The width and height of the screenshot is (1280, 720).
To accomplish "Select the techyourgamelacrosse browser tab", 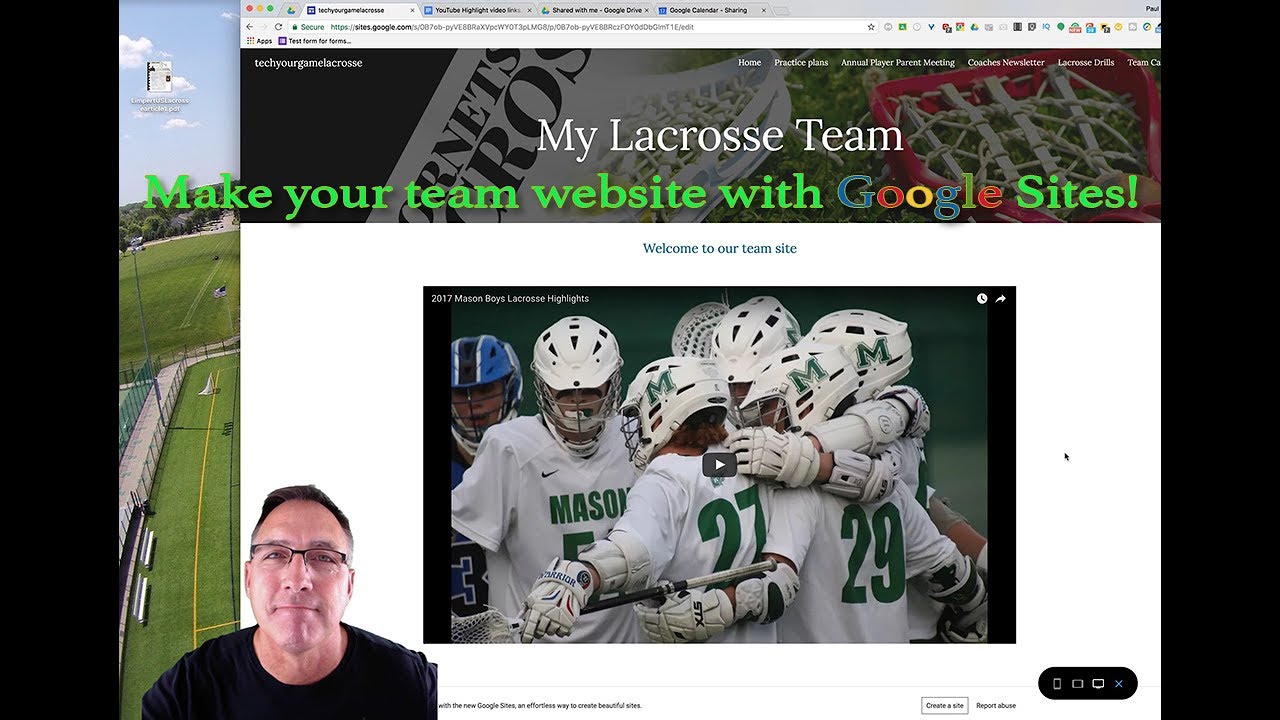I will (x=358, y=10).
